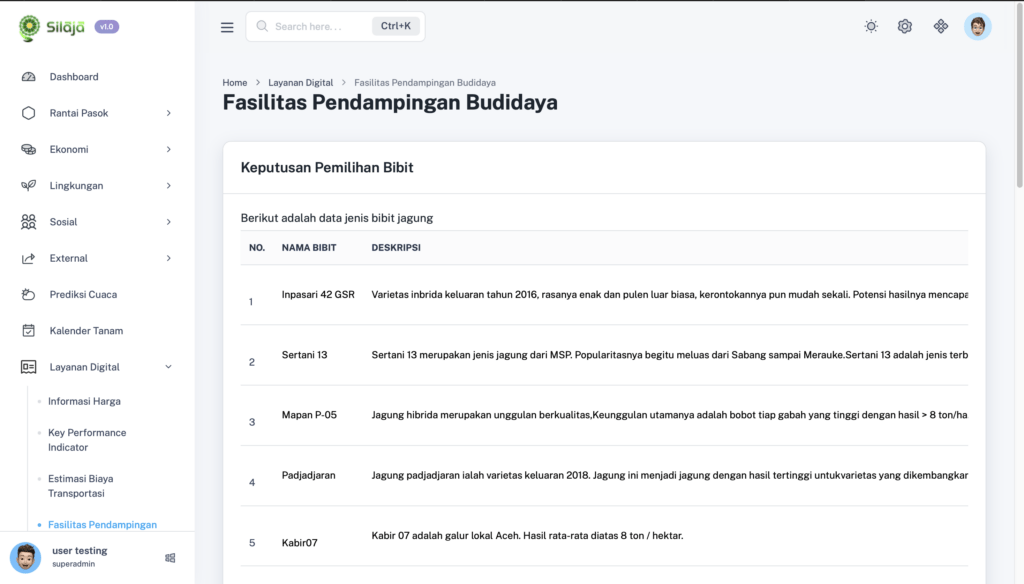Click the search input field
Viewport: 1024px width, 584px height.
310,27
